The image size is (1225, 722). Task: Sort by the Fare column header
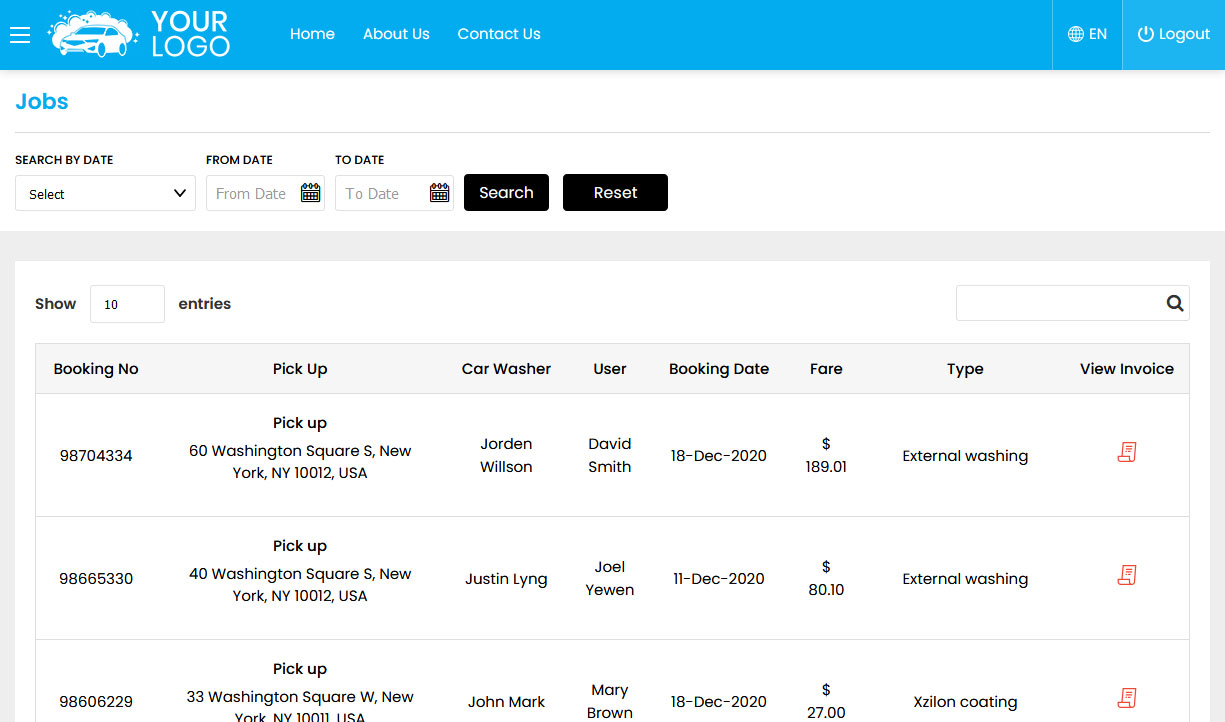pyautogui.click(x=826, y=369)
